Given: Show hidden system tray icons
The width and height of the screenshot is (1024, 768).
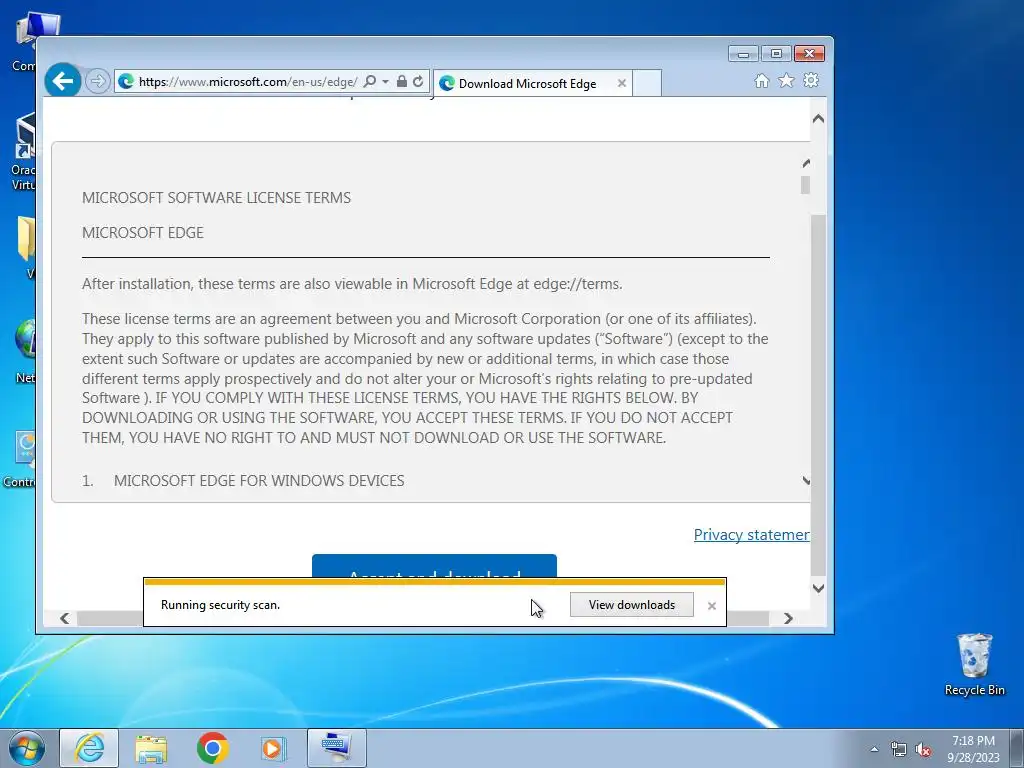Looking at the screenshot, I should (874, 749).
